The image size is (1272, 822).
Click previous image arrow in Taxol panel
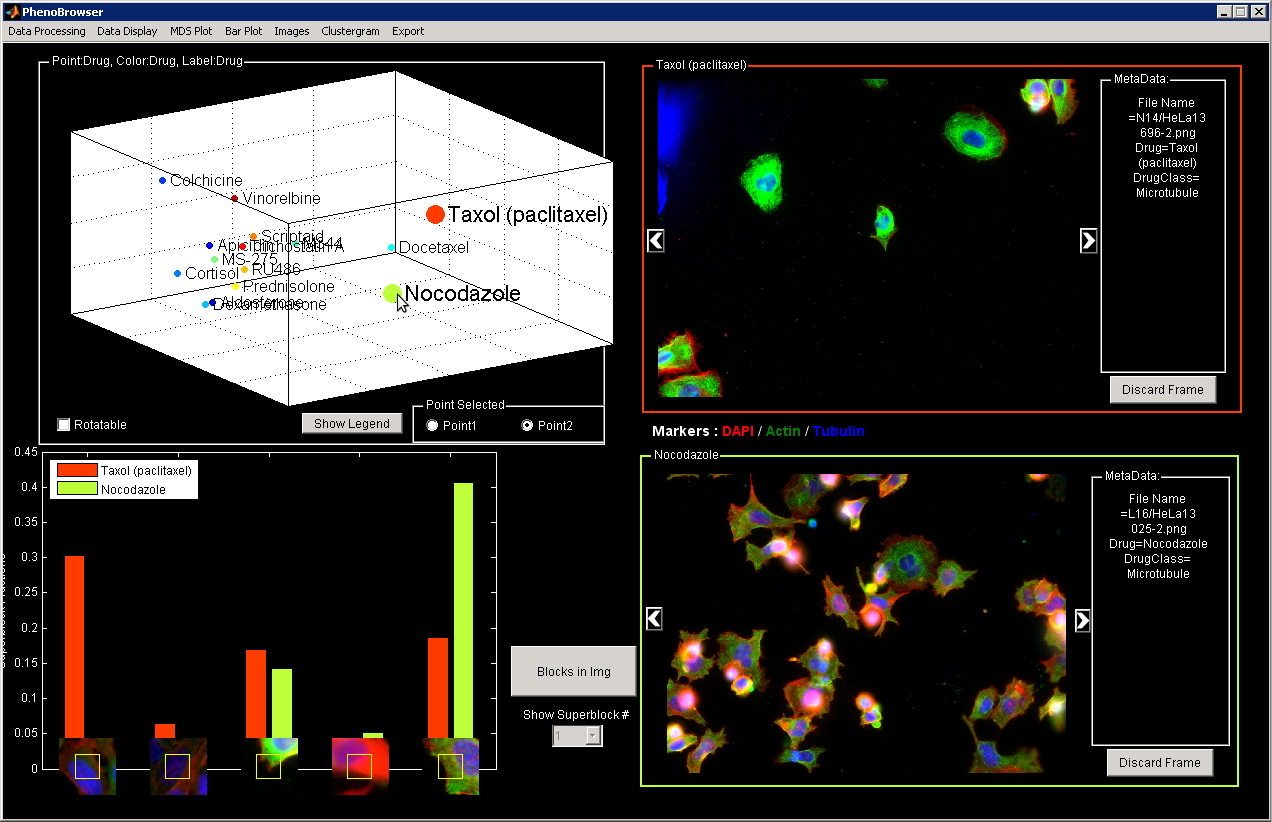655,240
